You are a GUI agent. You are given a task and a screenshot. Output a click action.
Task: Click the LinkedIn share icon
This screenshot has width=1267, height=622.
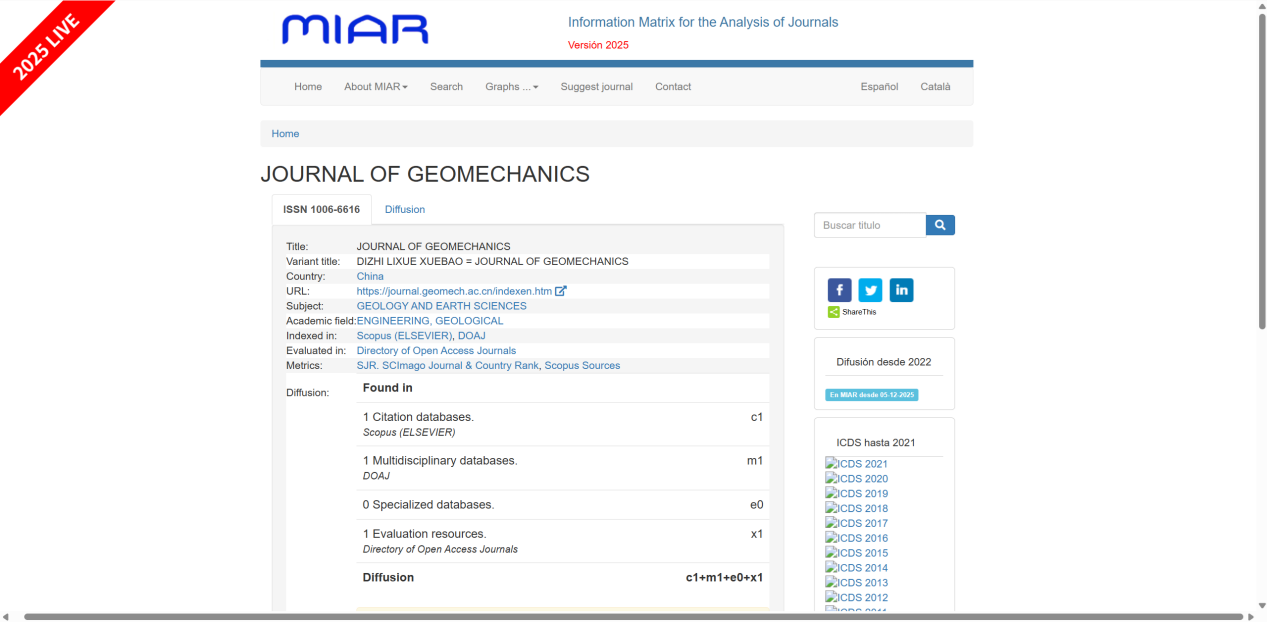point(901,290)
